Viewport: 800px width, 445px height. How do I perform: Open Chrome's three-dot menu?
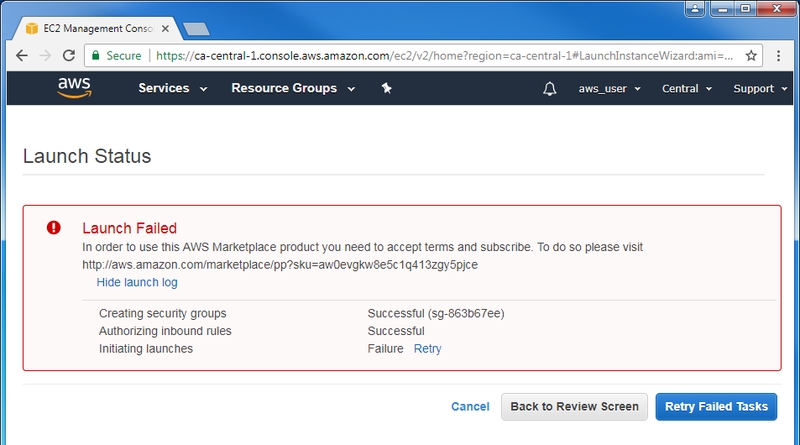click(781, 56)
